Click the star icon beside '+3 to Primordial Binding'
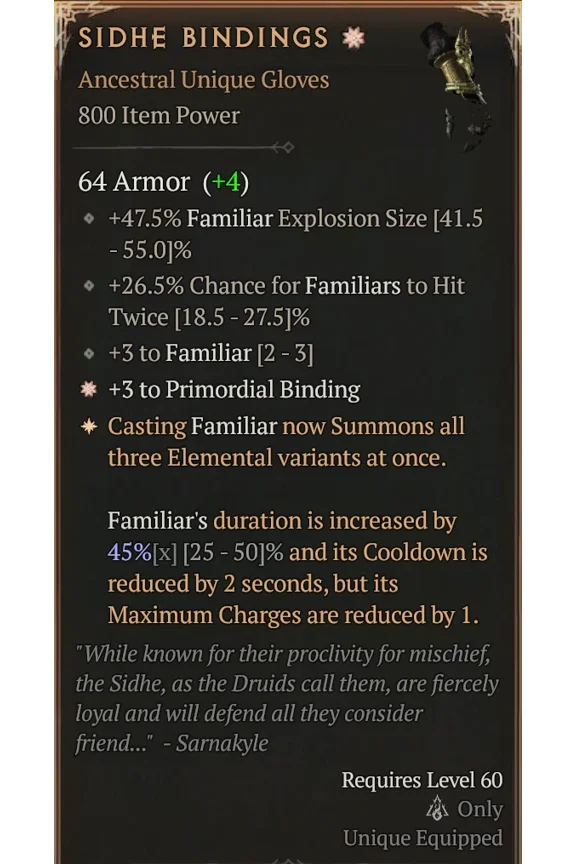The width and height of the screenshot is (576, 864). (88, 390)
